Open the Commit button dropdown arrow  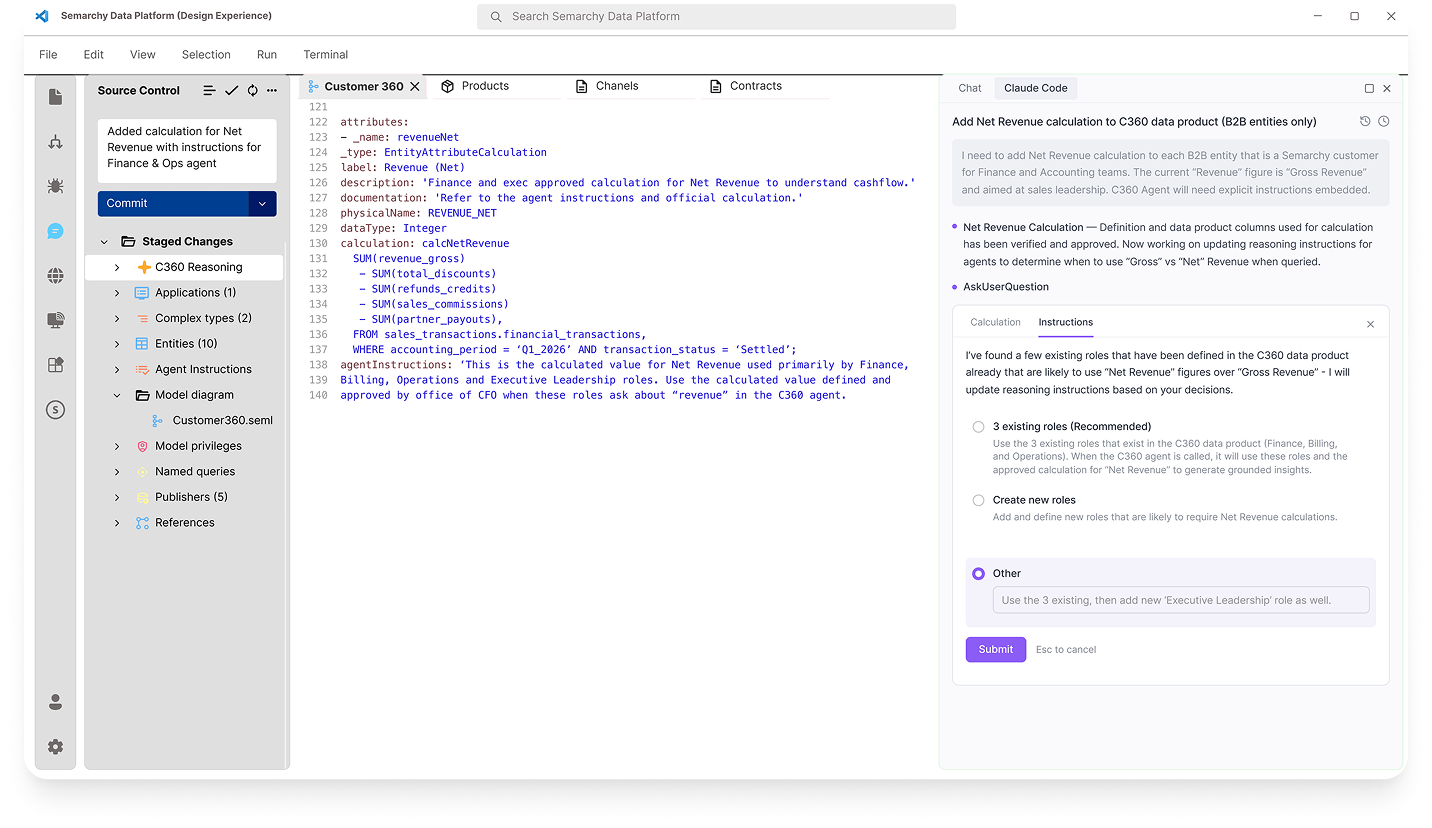coord(262,203)
